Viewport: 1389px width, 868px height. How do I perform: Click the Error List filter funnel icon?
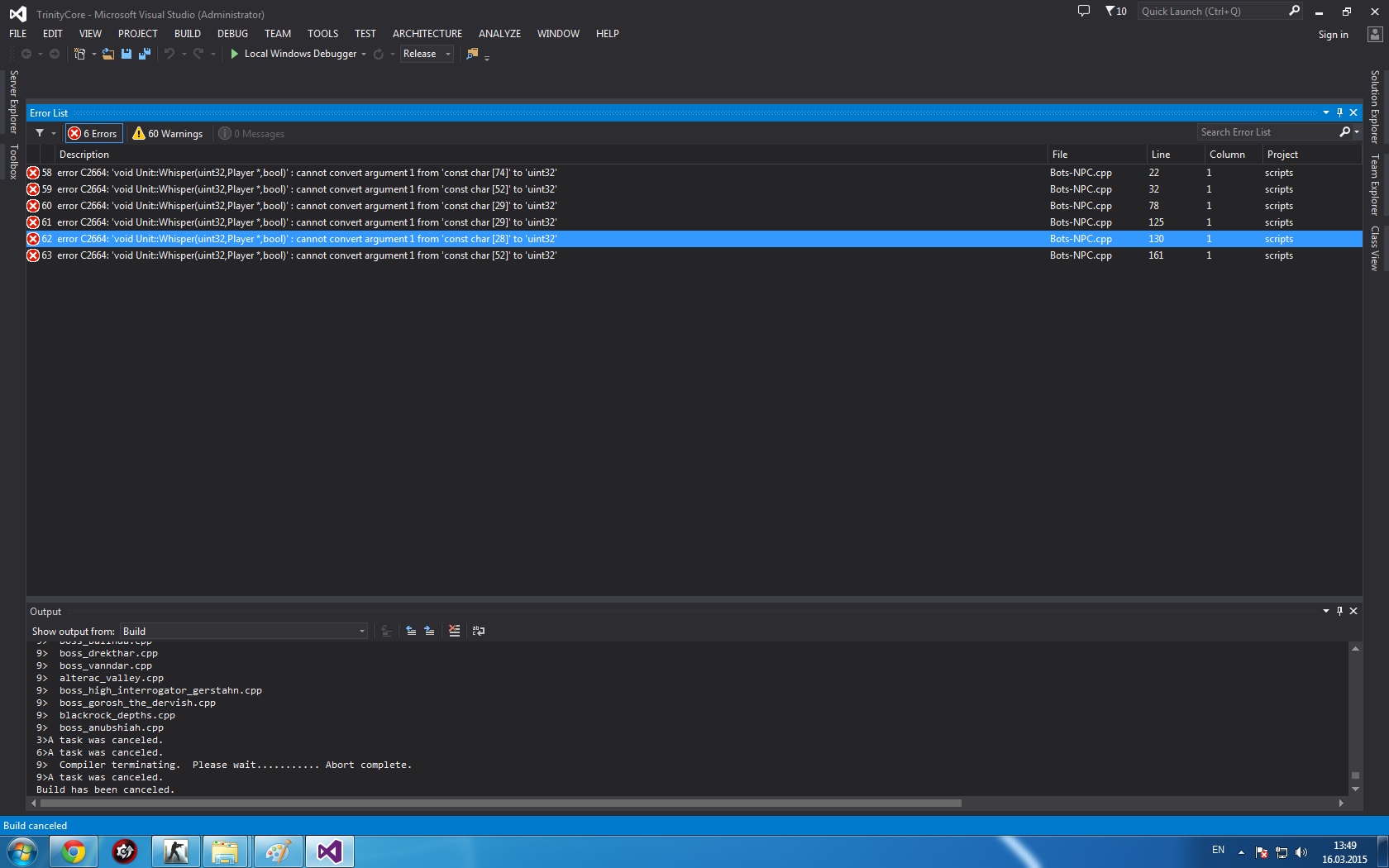[40, 133]
